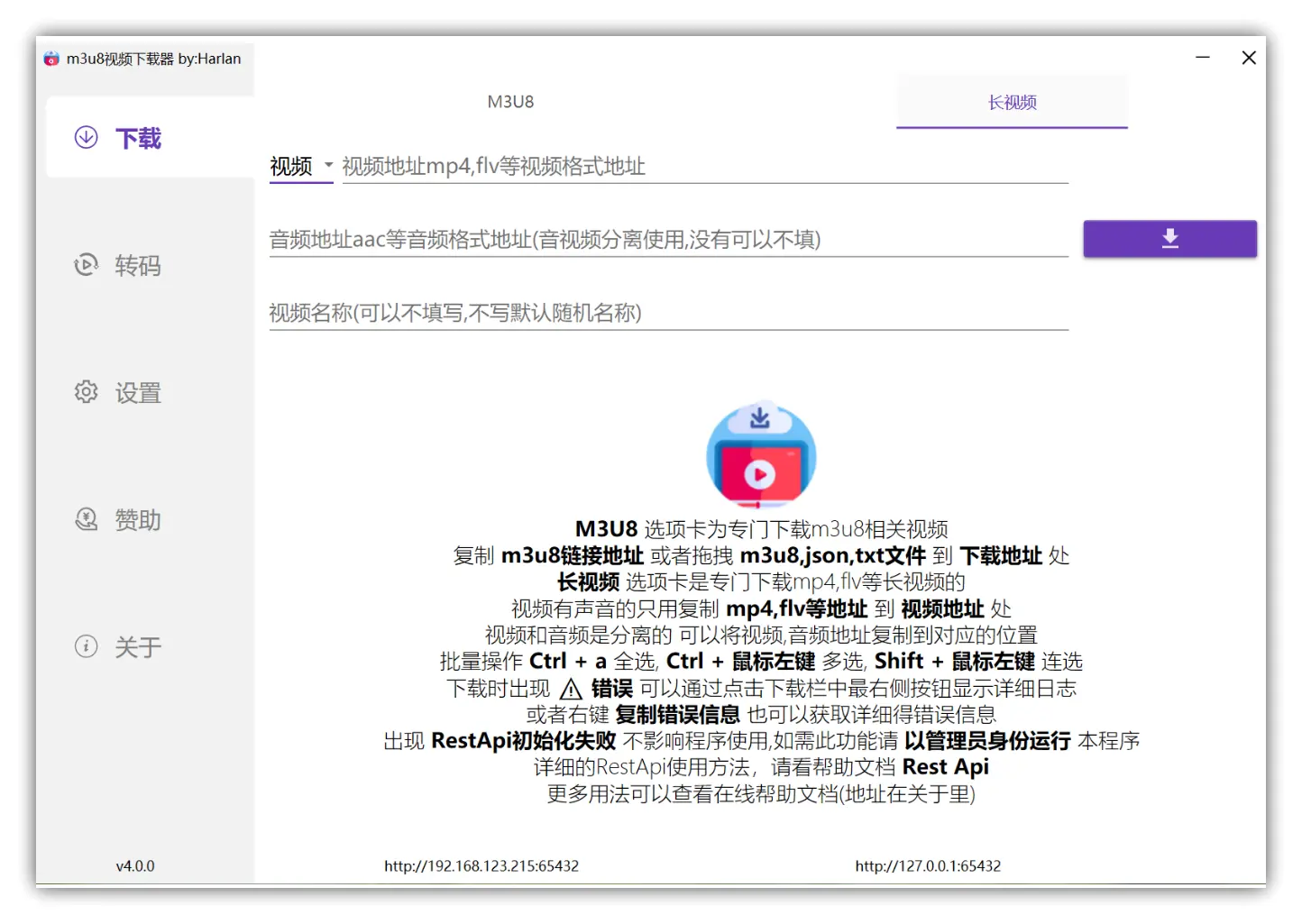Screen dimensions: 1302x924
Task: Click the app icon in title bar
Action: coord(51,59)
